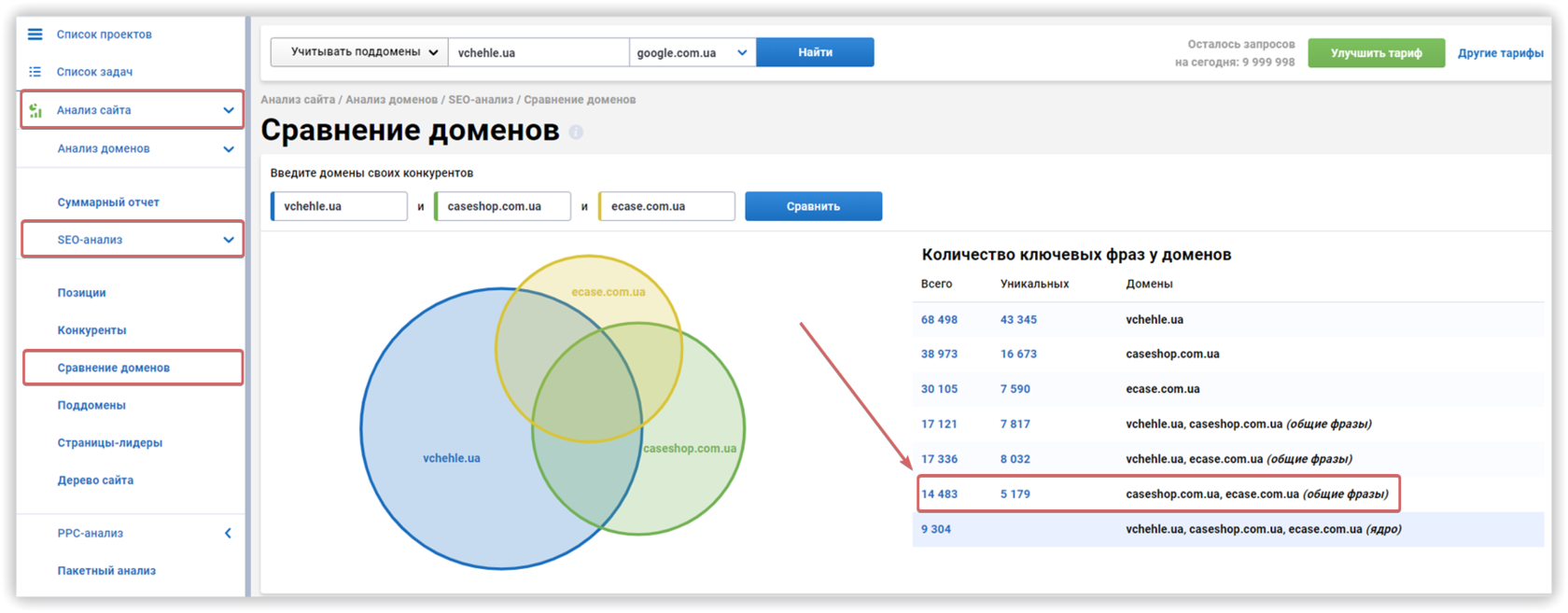This screenshot has width=1568, height=613.
Task: Click the vchehle.ua, caseshop.com.ua, ecase.com.ua (ядро) row text
Action: pos(1264,529)
